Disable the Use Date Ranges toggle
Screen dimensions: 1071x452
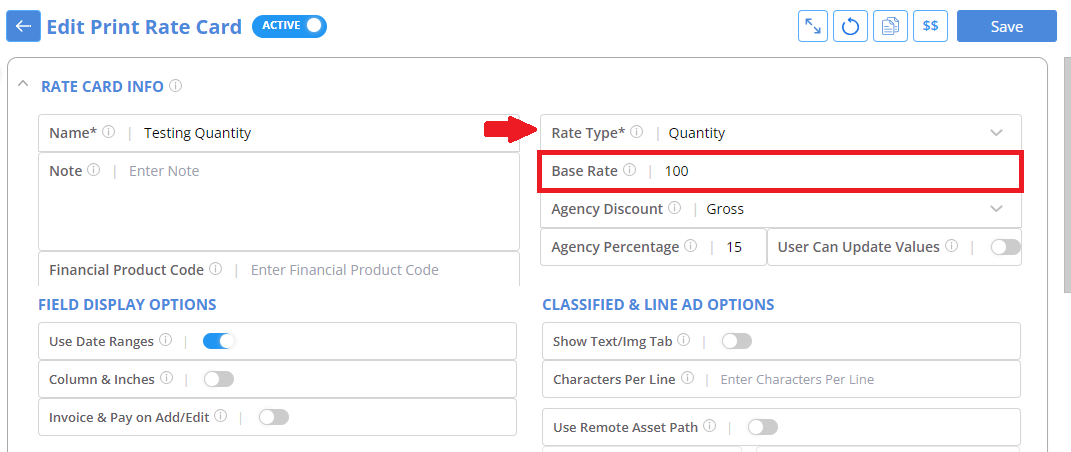(x=219, y=341)
